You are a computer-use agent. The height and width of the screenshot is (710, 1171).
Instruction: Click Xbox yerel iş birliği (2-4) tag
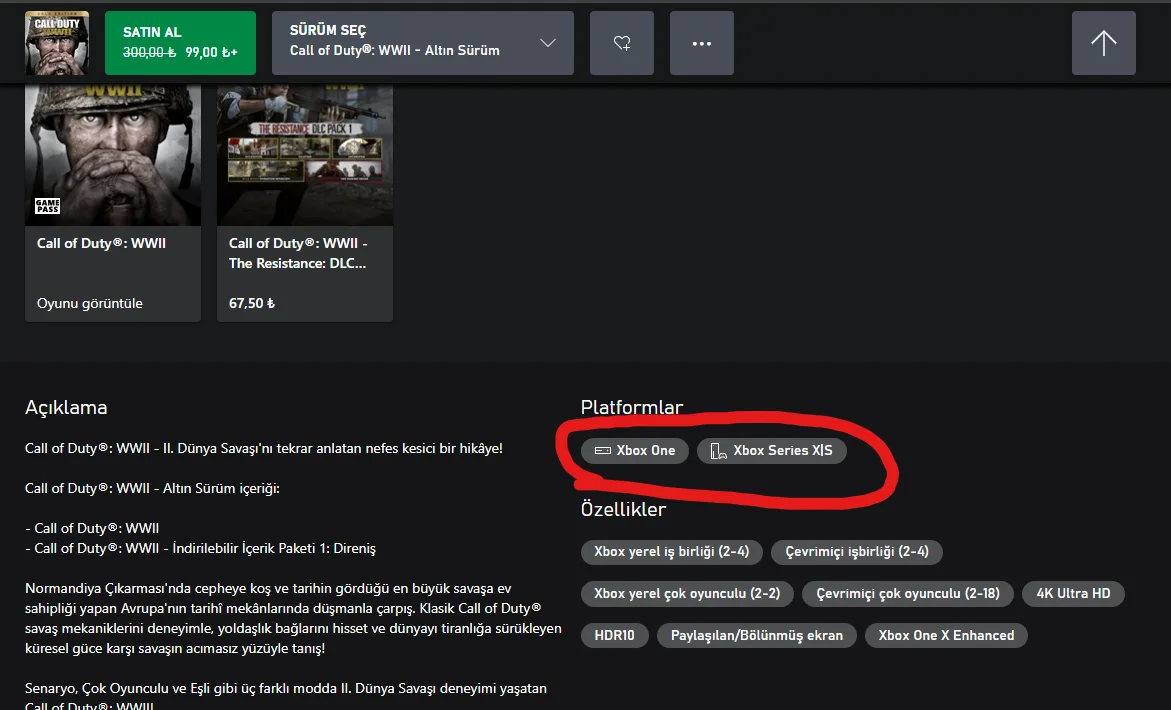(x=671, y=552)
